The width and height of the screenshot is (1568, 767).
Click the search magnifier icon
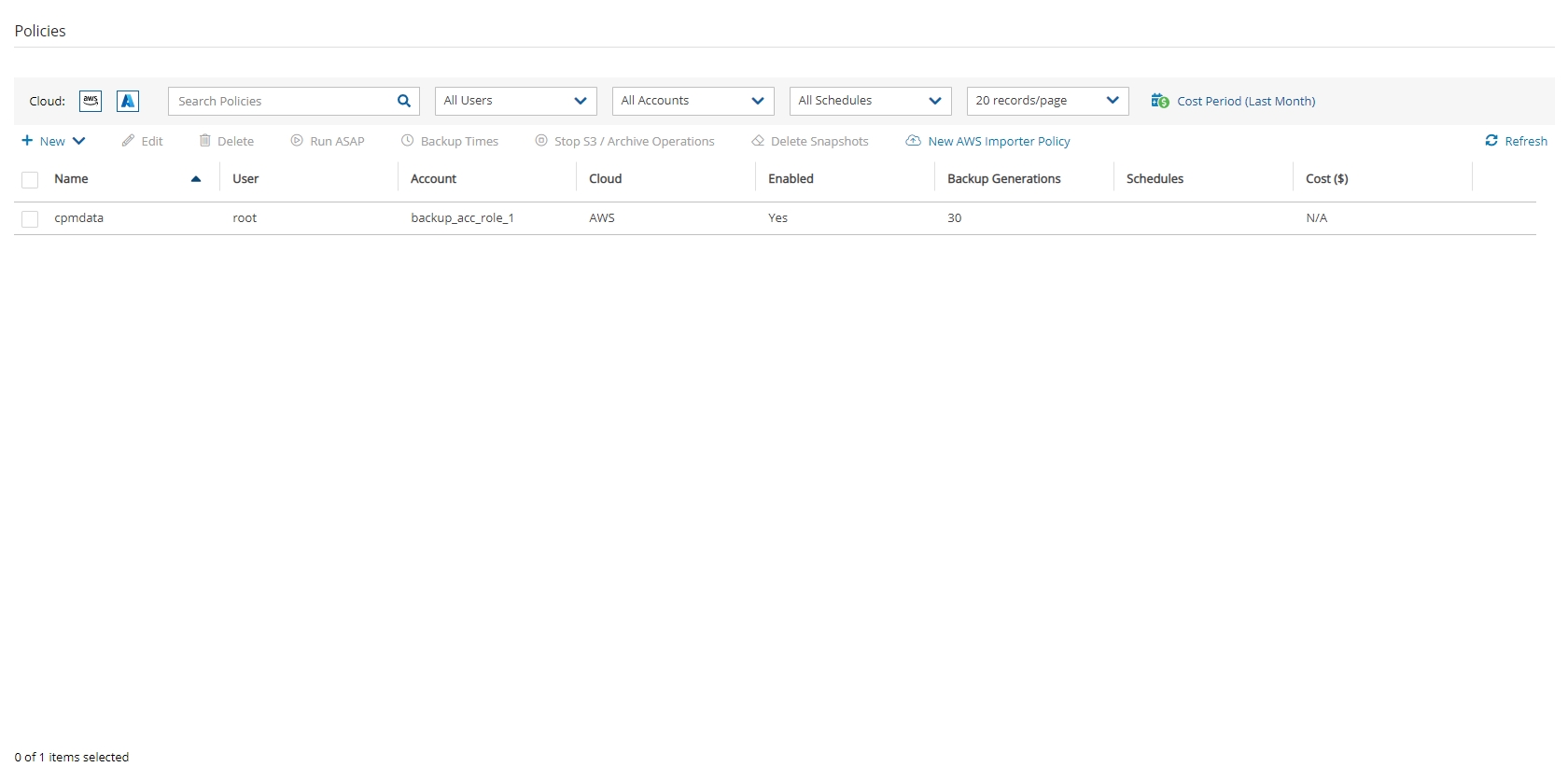[x=404, y=101]
